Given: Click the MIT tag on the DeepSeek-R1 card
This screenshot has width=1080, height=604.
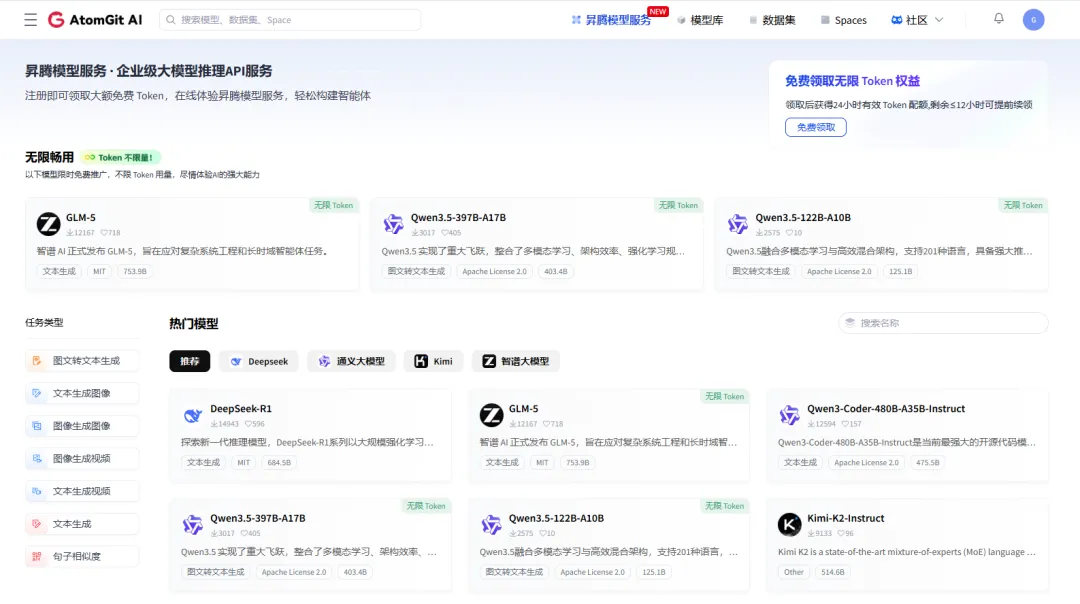Looking at the screenshot, I should coord(244,463).
